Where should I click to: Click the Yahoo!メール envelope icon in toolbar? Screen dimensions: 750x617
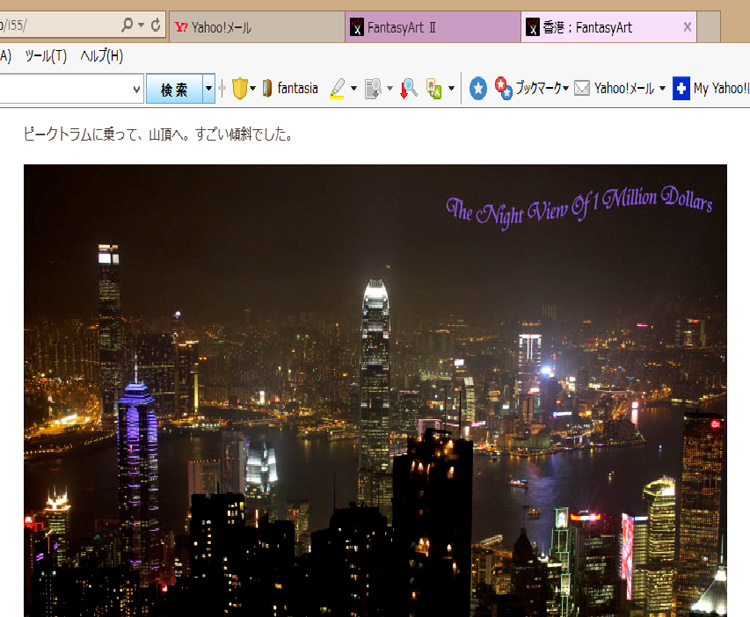[582, 88]
